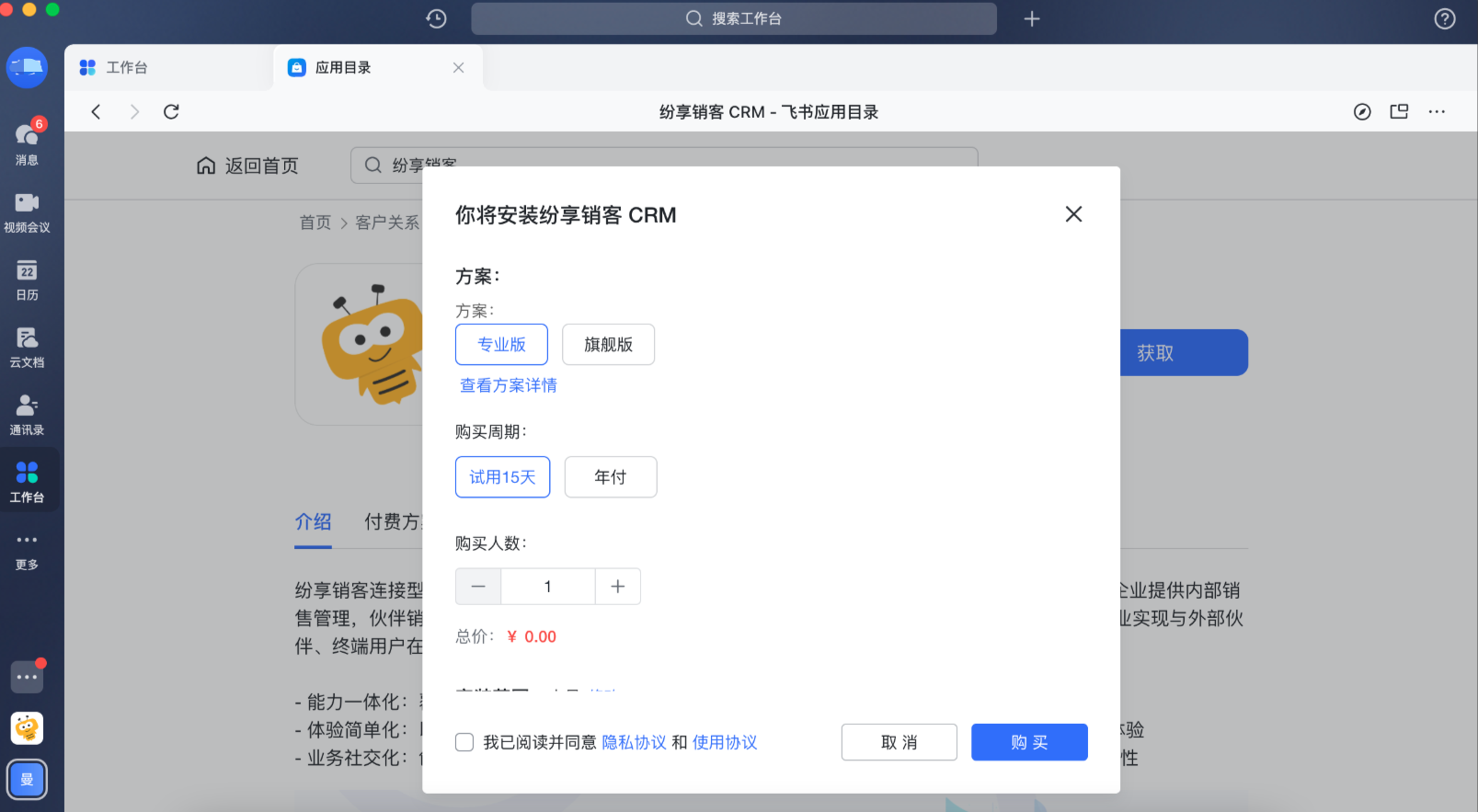Click the 购买 button
The height and width of the screenshot is (812, 1478).
point(1029,742)
